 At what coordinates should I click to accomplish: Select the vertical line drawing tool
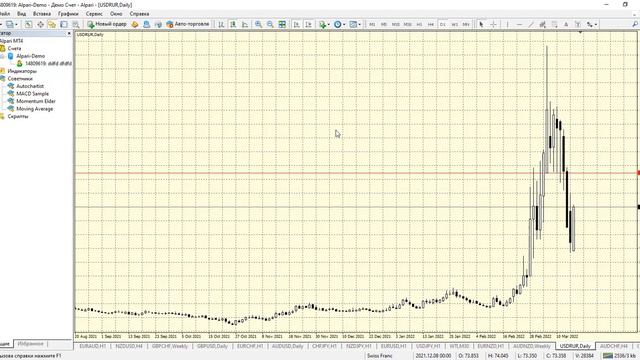pyautogui.click(x=507, y=24)
